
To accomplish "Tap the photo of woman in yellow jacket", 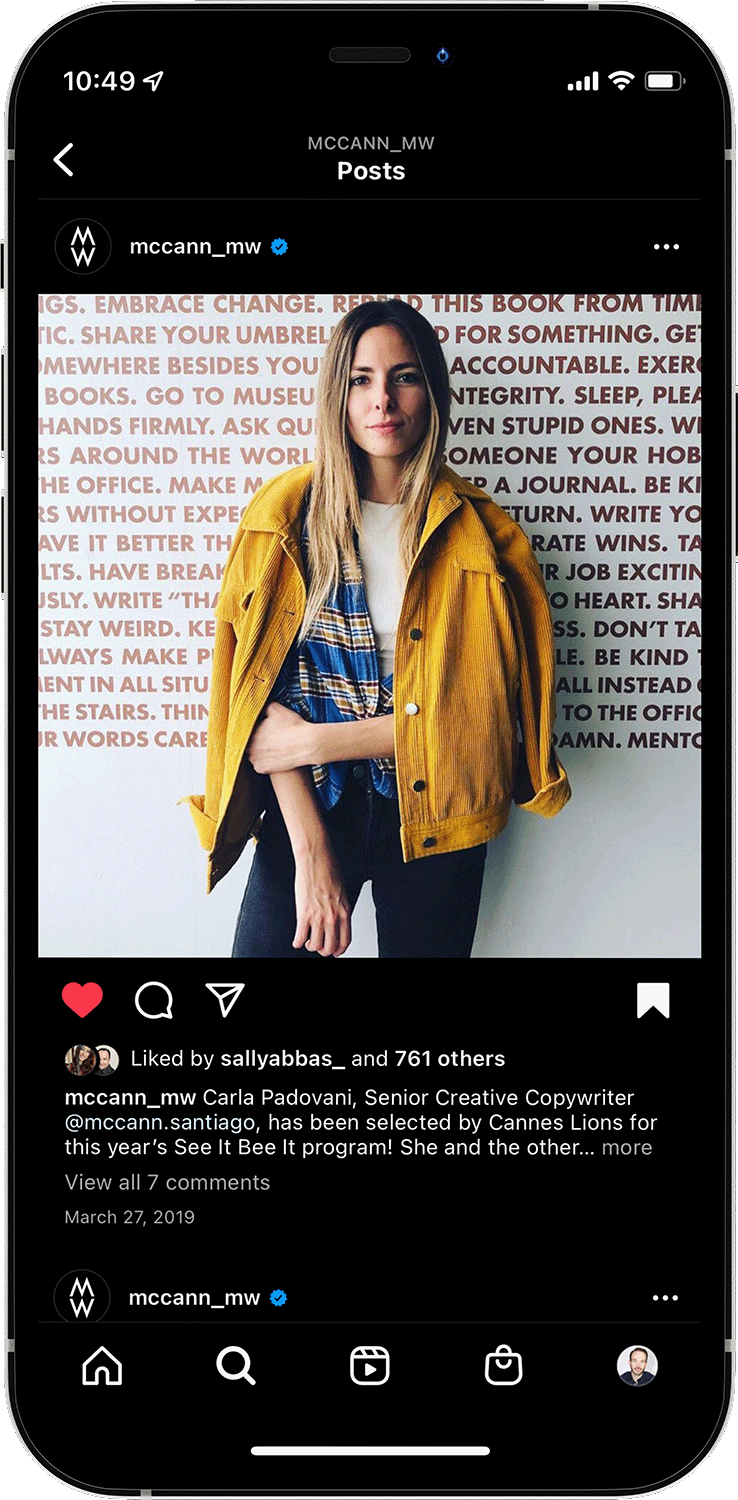I will click(x=370, y=626).
